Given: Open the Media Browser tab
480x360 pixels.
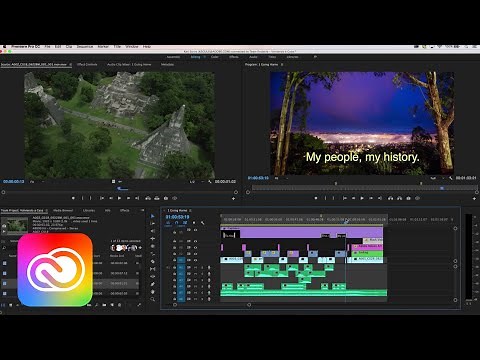Looking at the screenshot, I should 63,210.
